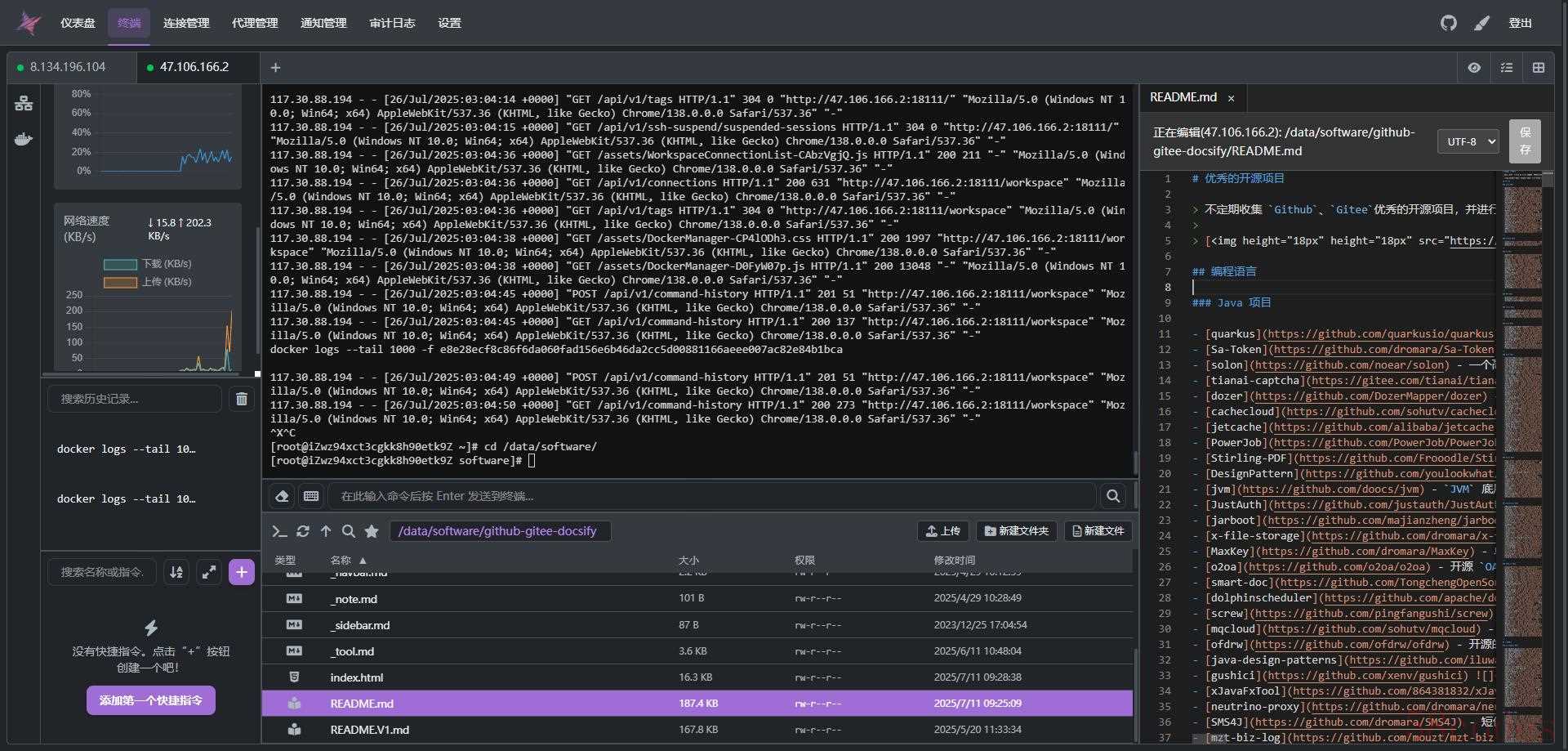Viewport: 1568px width, 751px height.
Task: Open the layout grid icon in the tab bar
Action: pyautogui.click(x=1539, y=68)
